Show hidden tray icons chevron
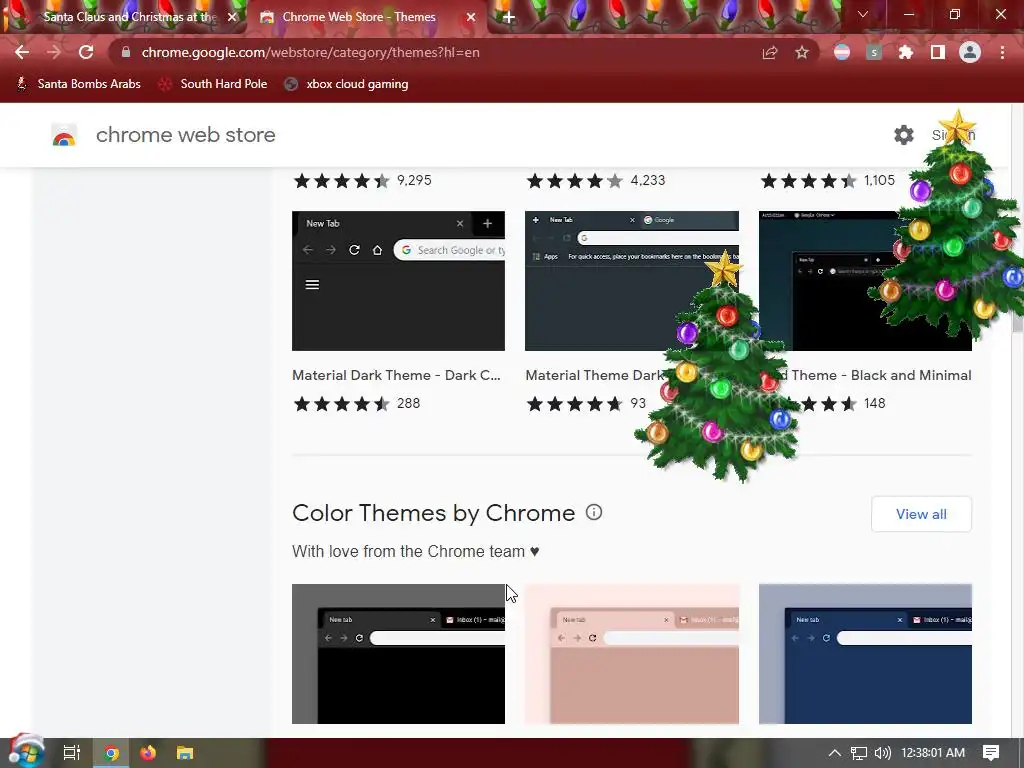This screenshot has height=768, width=1024. 835,753
